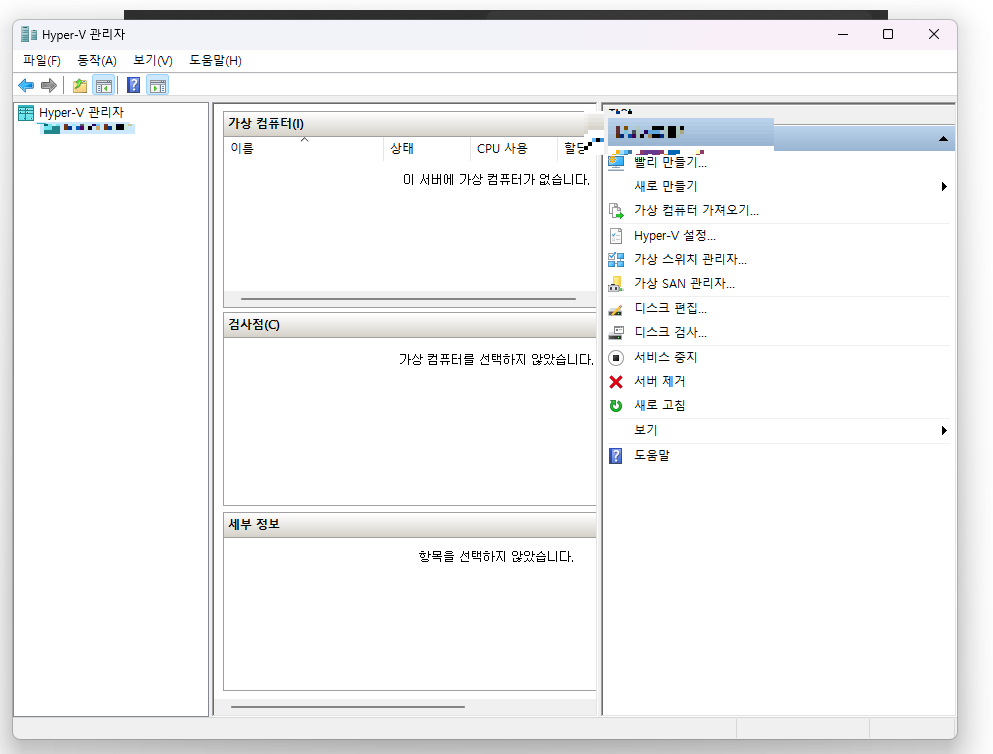The width and height of the screenshot is (993, 754).
Task: Click the green 새로 고침 refresh icon
Action: click(x=616, y=406)
